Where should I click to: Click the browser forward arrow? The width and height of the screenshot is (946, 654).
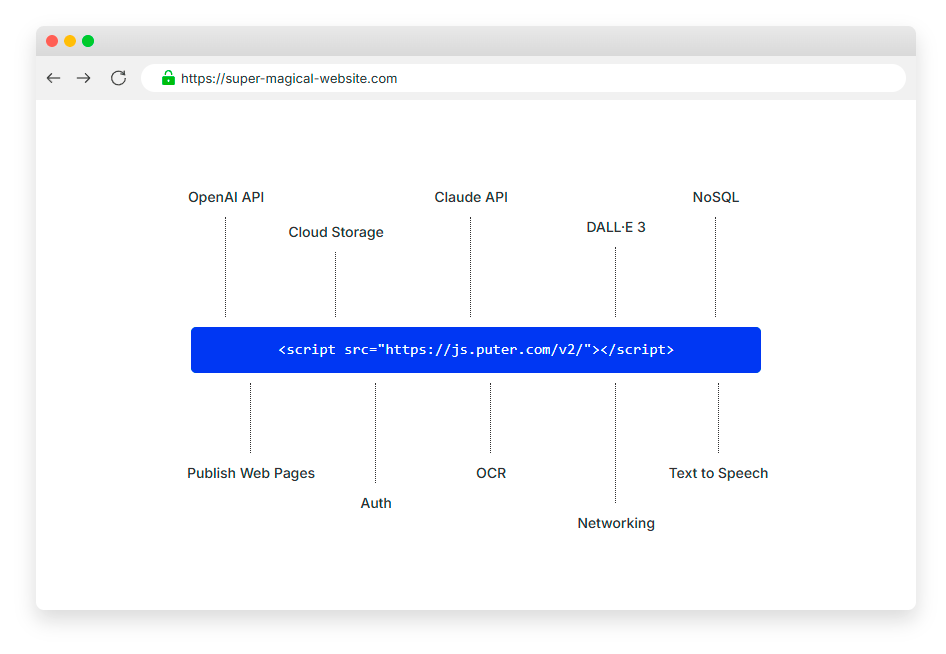(x=84, y=78)
